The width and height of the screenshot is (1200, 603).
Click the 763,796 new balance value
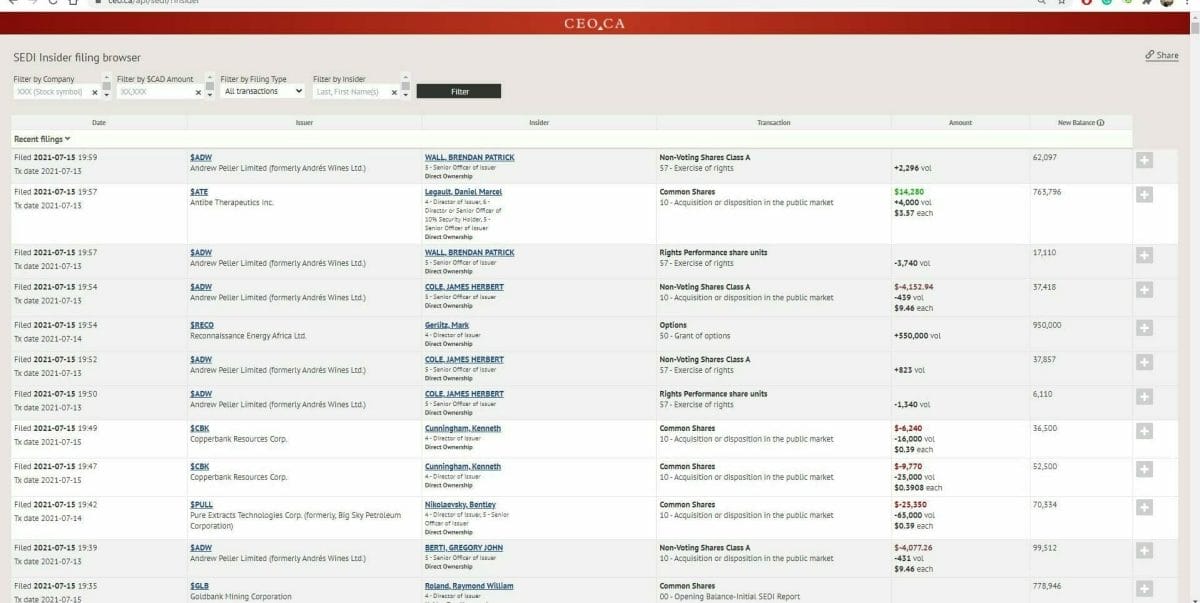click(1047, 192)
